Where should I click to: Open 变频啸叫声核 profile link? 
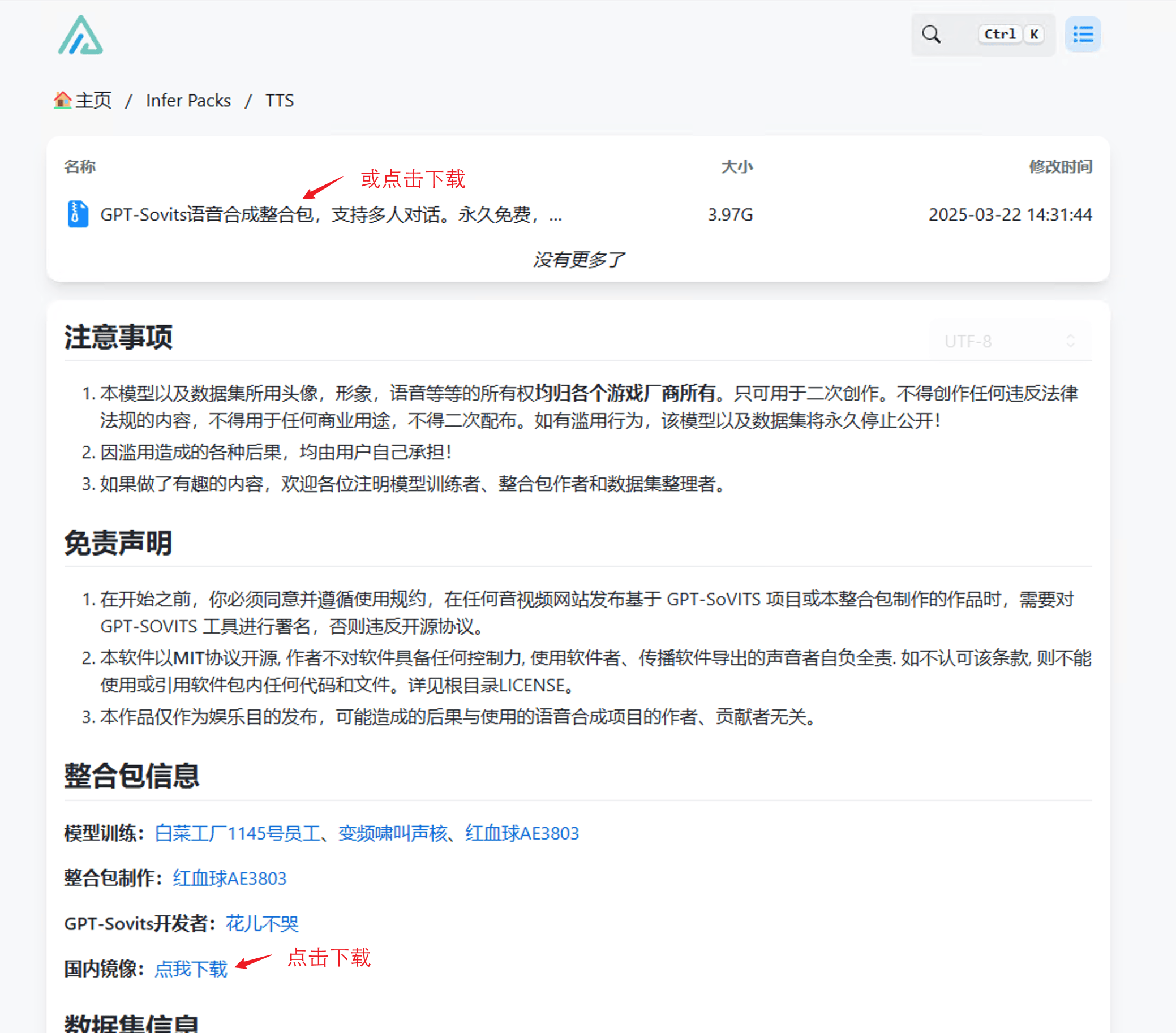pyautogui.click(x=392, y=833)
